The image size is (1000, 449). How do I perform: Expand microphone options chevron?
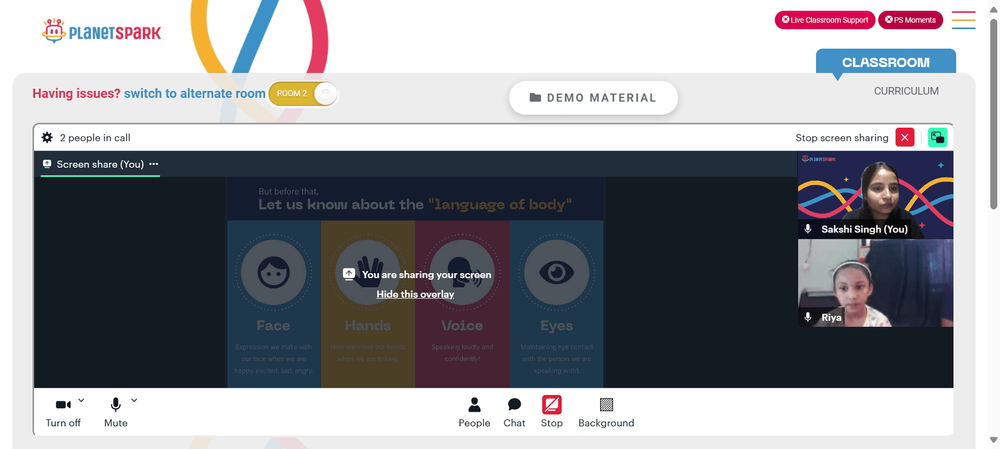point(134,401)
